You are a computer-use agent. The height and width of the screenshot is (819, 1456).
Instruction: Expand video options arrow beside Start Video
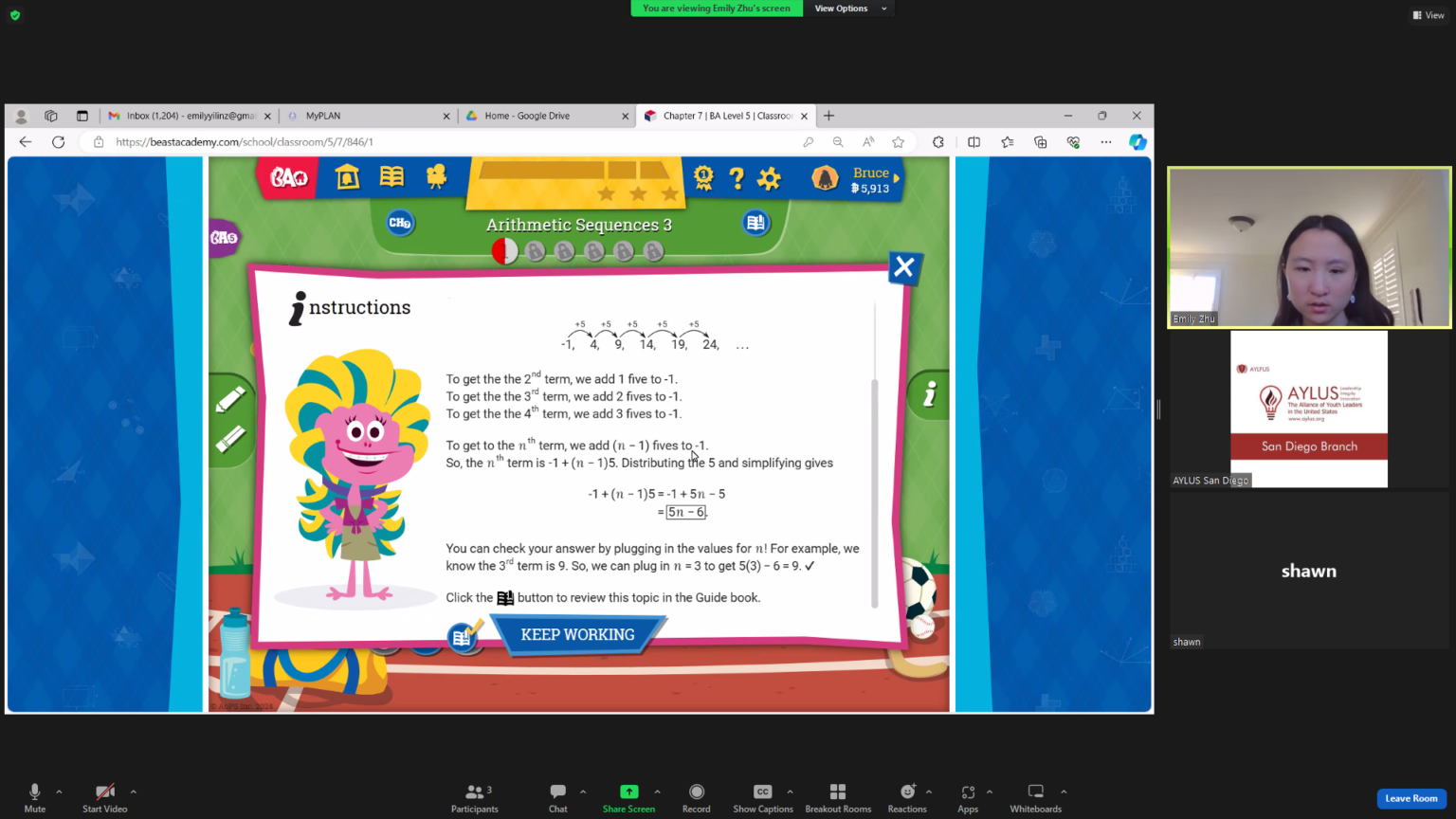[133, 792]
